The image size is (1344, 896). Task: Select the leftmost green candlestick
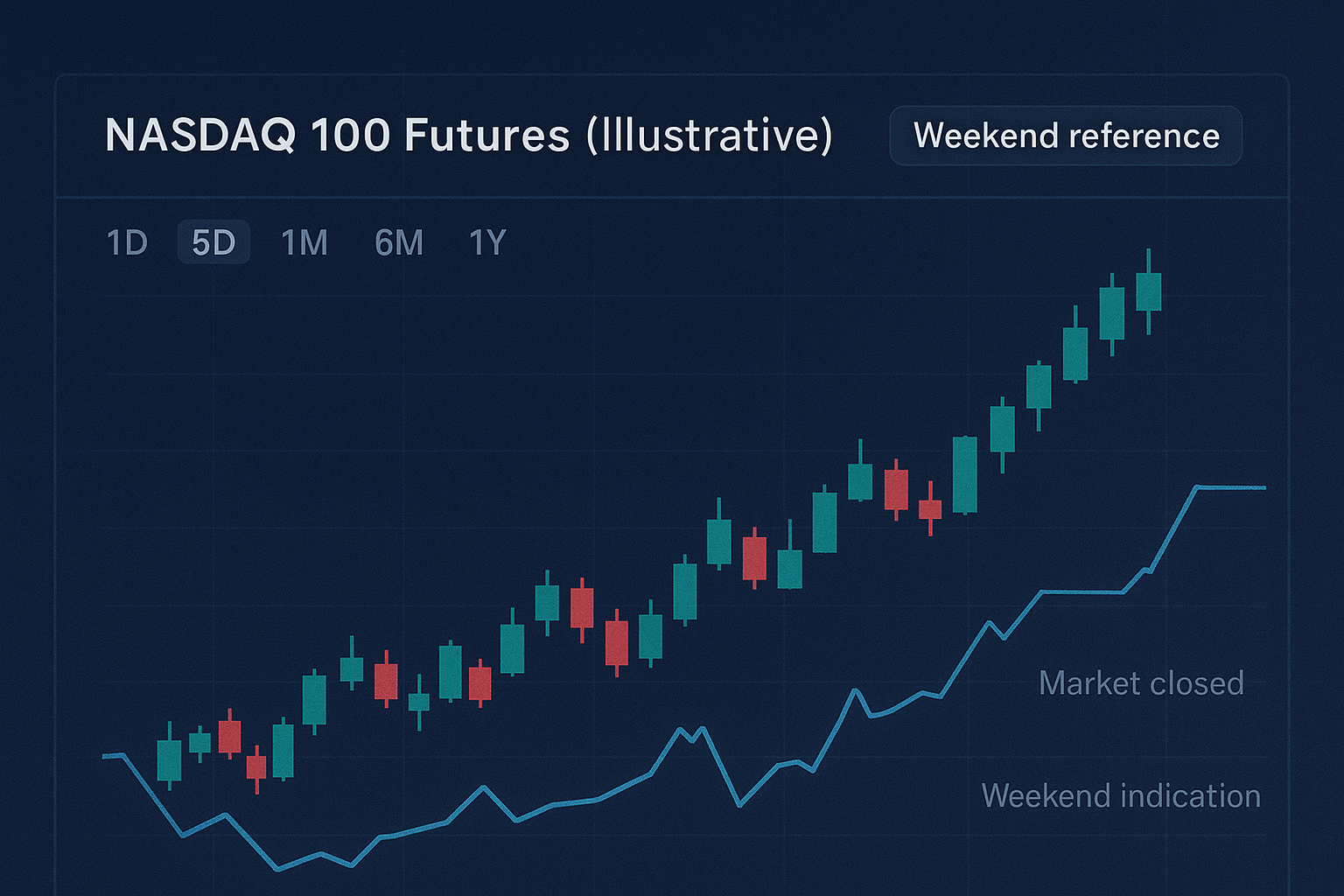[x=169, y=759]
